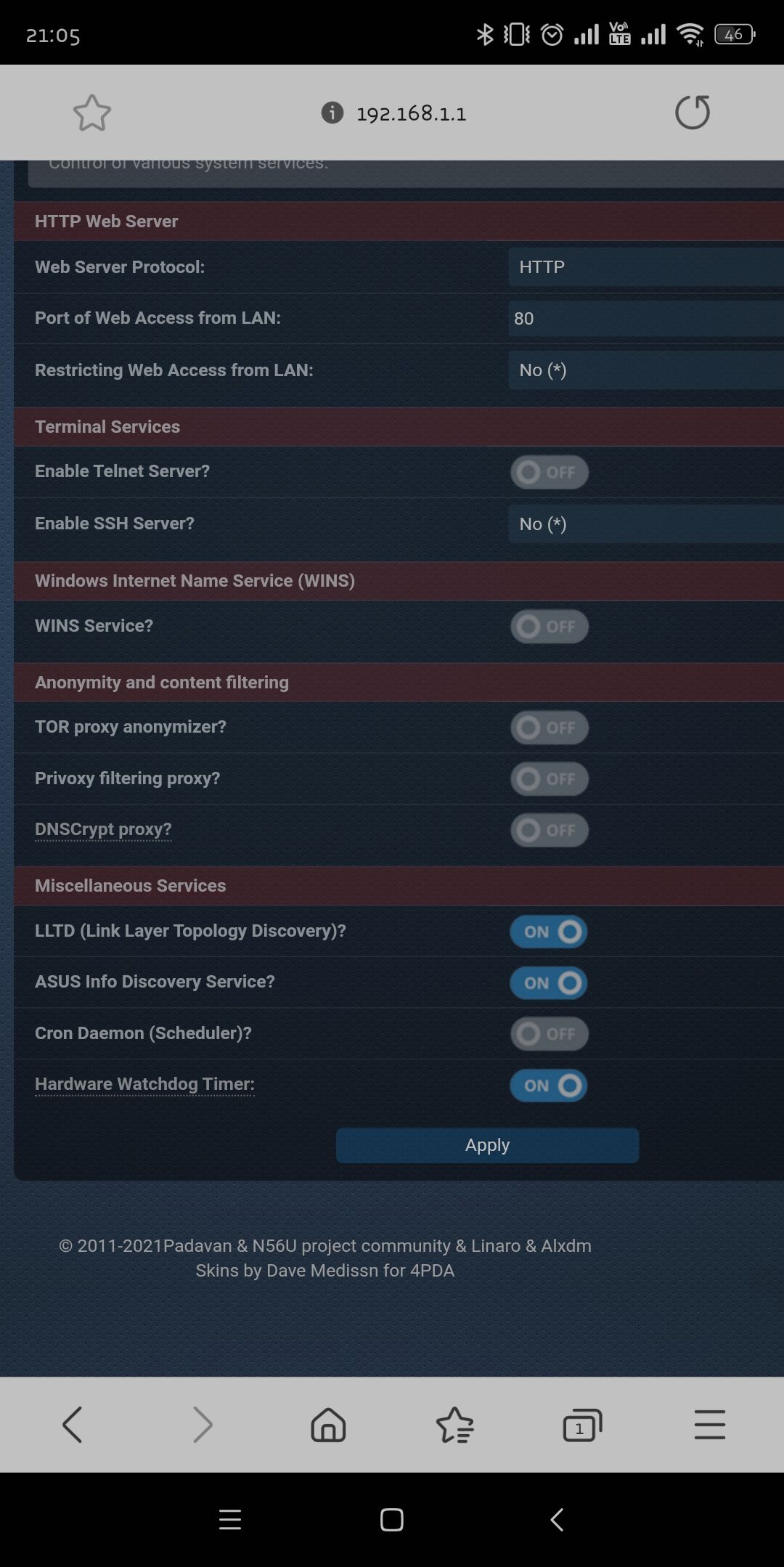The width and height of the screenshot is (784, 1567).
Task: Click the Apply button
Action: [x=487, y=1145]
